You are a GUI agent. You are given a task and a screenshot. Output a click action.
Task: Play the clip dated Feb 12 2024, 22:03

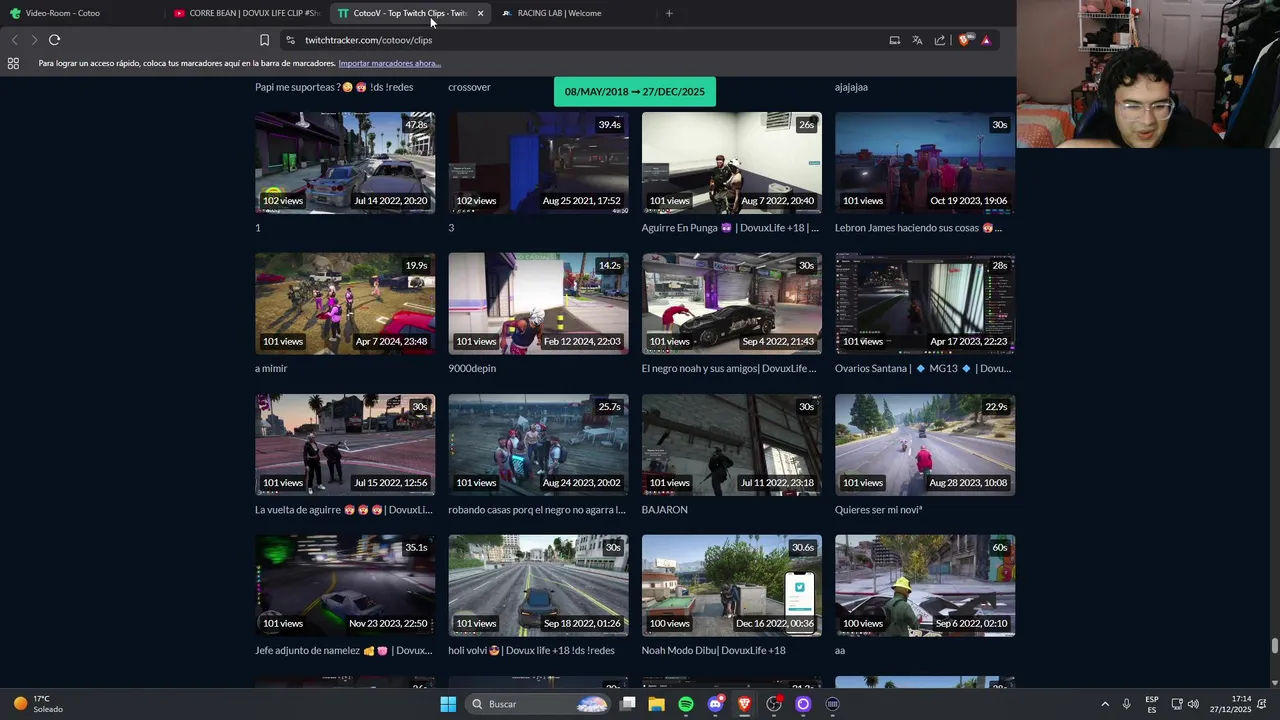coord(538,304)
